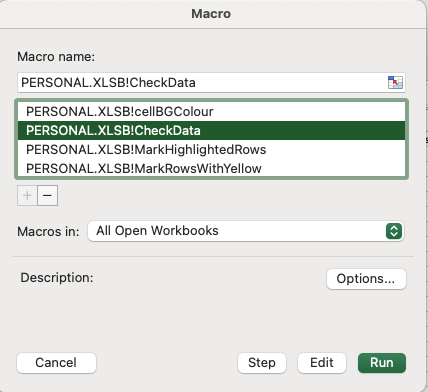This screenshot has height=392, width=428.
Task: Click the range selector icon in Macro name field
Action: pos(395,82)
